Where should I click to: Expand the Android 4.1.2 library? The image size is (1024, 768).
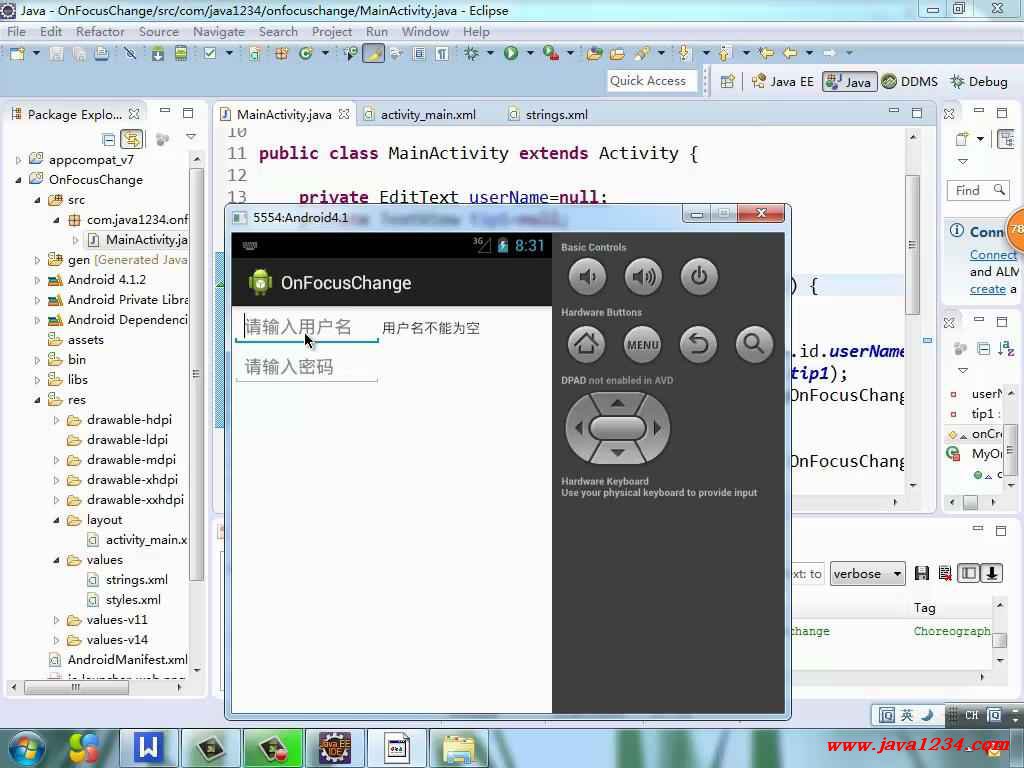[x=37, y=280]
